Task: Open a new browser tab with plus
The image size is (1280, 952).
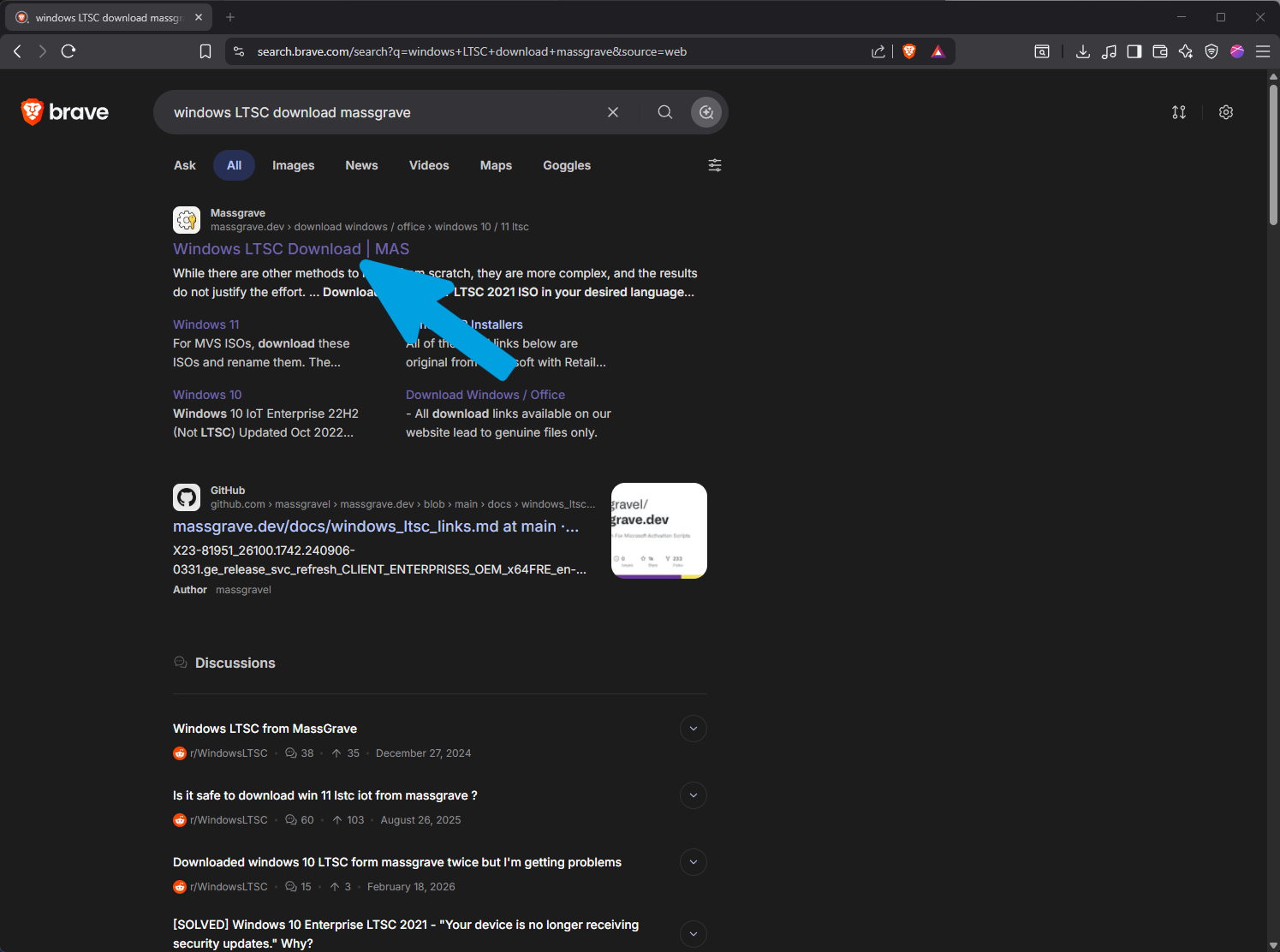Action: click(x=230, y=17)
